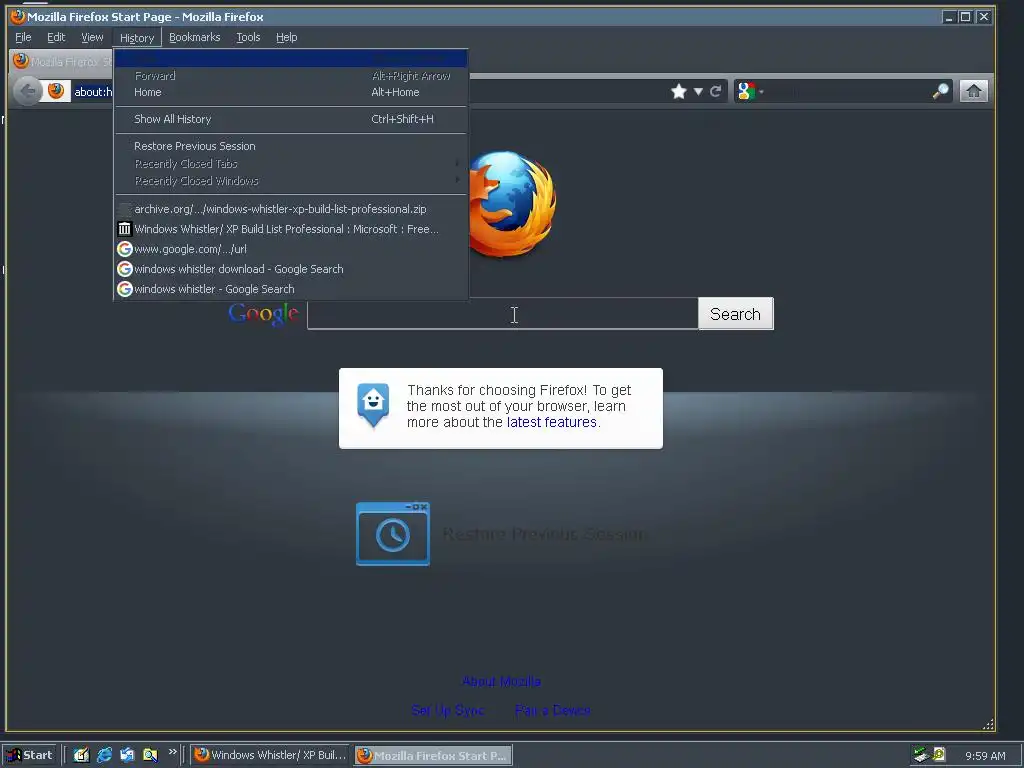The image size is (1024, 768).
Task: Open the Google search engine selector
Action: tap(750, 91)
